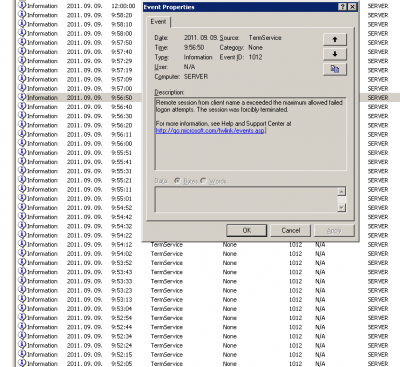400x367 pixels.
Task: Select the time 9:55:11 in event list
Action: [122, 189]
